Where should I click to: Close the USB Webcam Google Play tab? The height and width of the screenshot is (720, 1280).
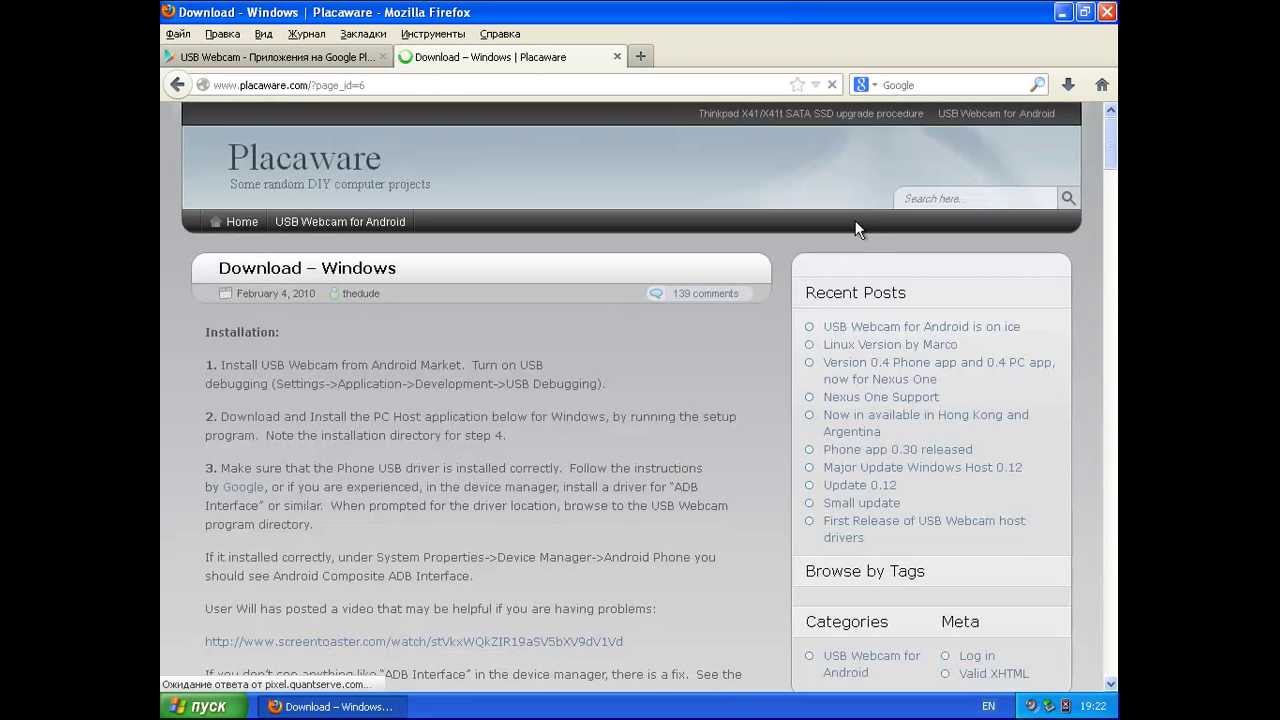coord(383,57)
